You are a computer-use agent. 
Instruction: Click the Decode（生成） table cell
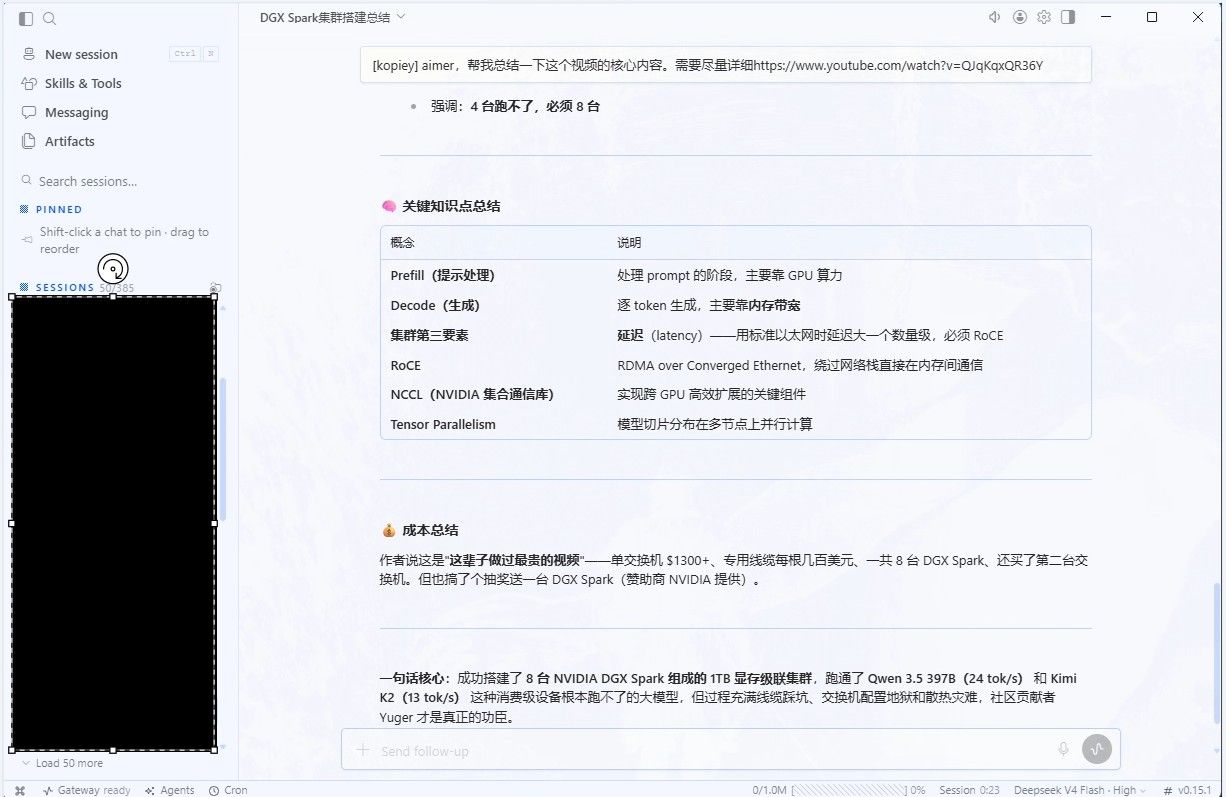(x=435, y=305)
